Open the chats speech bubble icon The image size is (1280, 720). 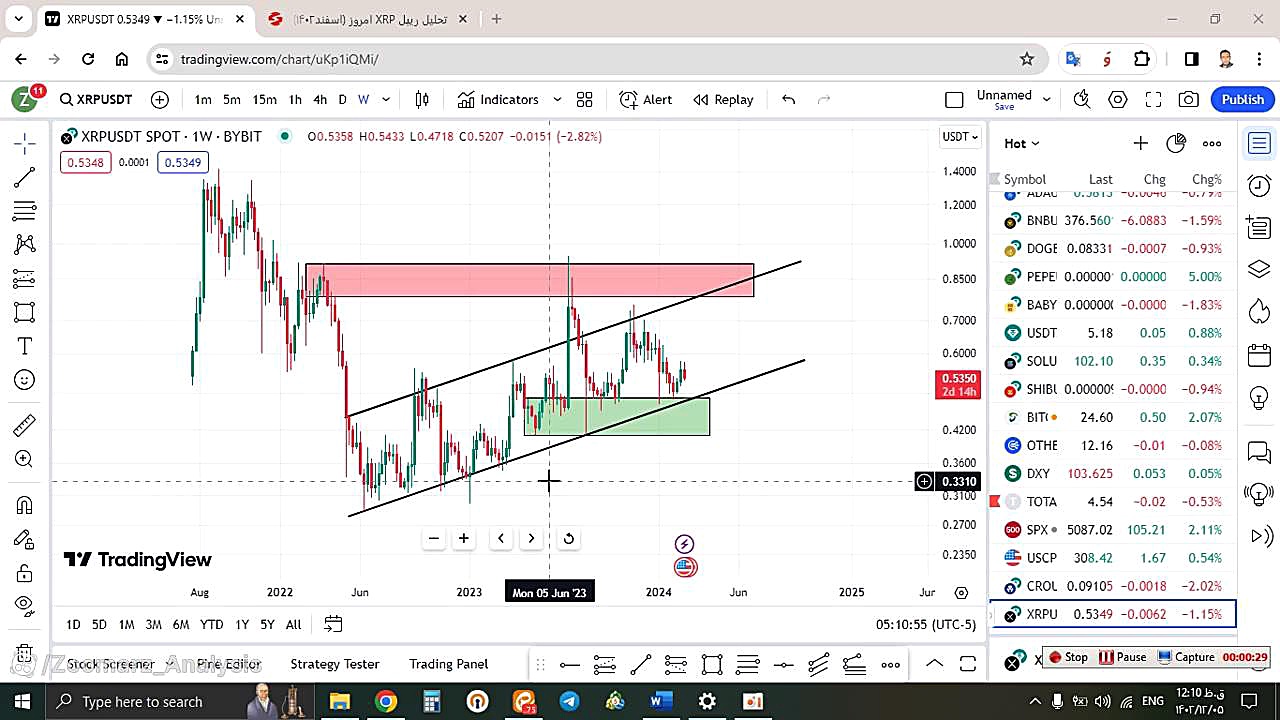[1259, 452]
